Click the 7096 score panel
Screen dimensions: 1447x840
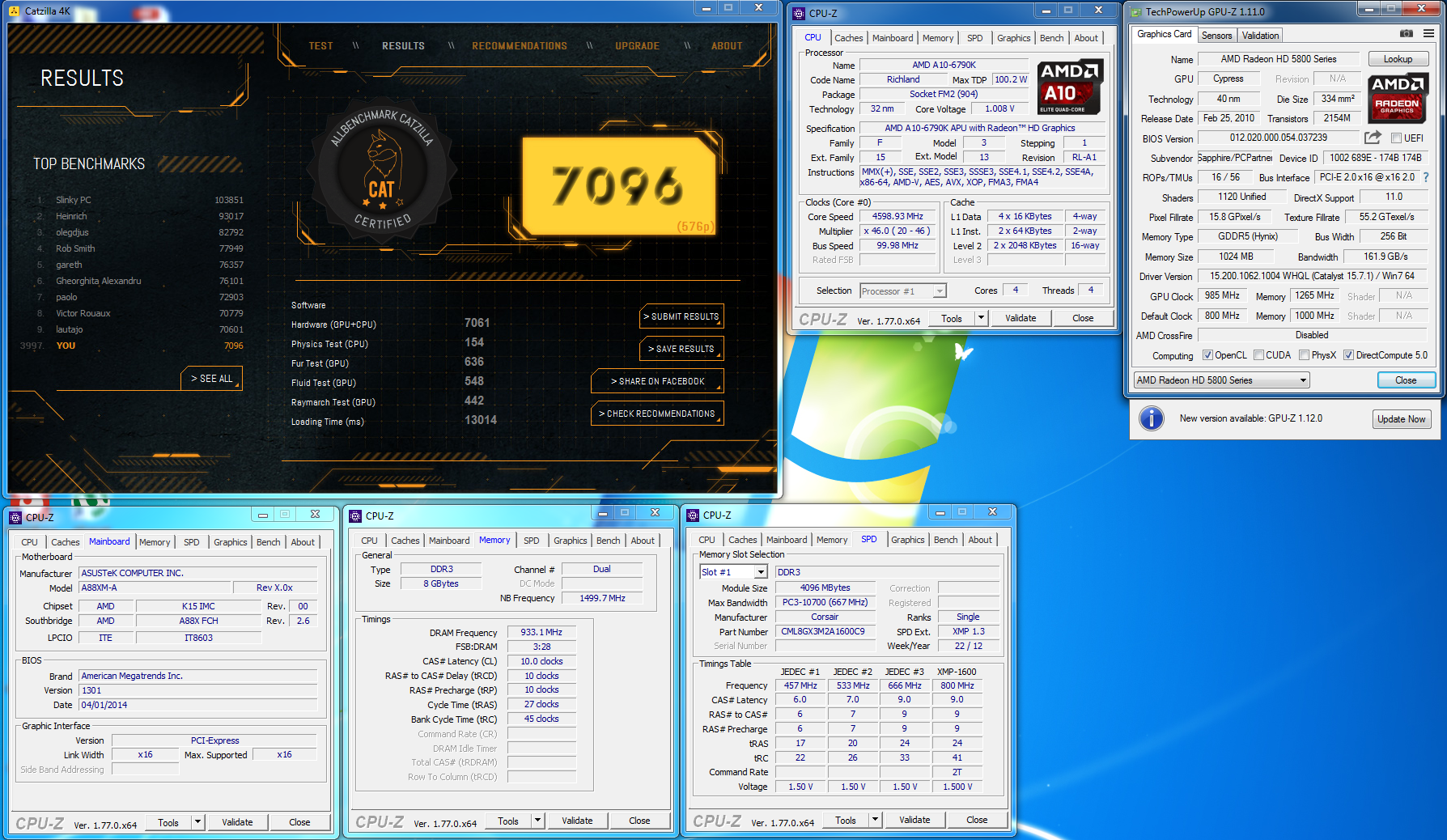pos(619,186)
